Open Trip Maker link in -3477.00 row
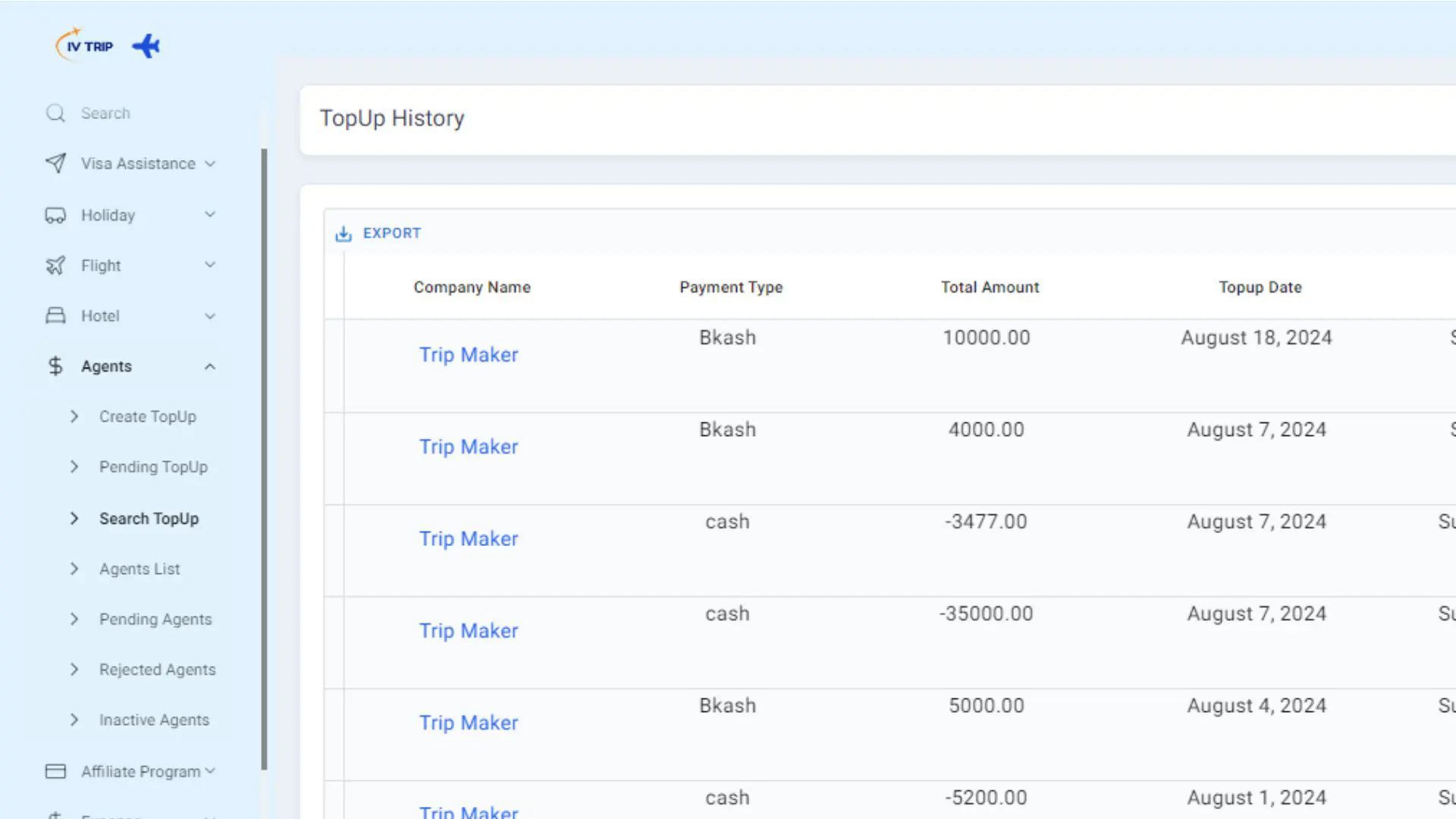The width and height of the screenshot is (1456, 819). 469,539
